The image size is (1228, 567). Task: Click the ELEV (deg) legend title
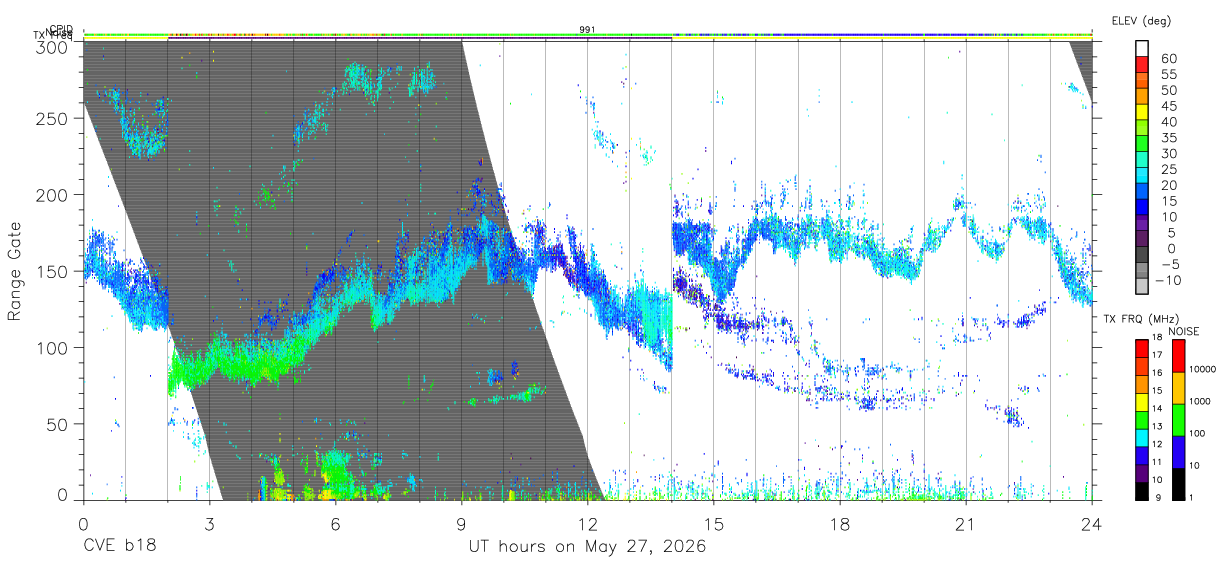click(1141, 21)
